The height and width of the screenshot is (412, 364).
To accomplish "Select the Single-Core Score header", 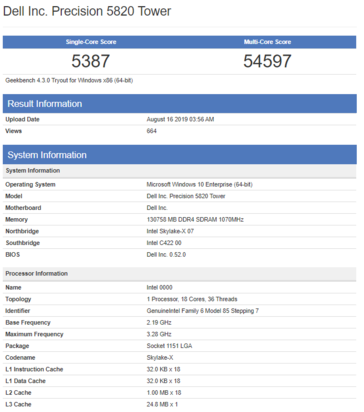I will (91, 42).
